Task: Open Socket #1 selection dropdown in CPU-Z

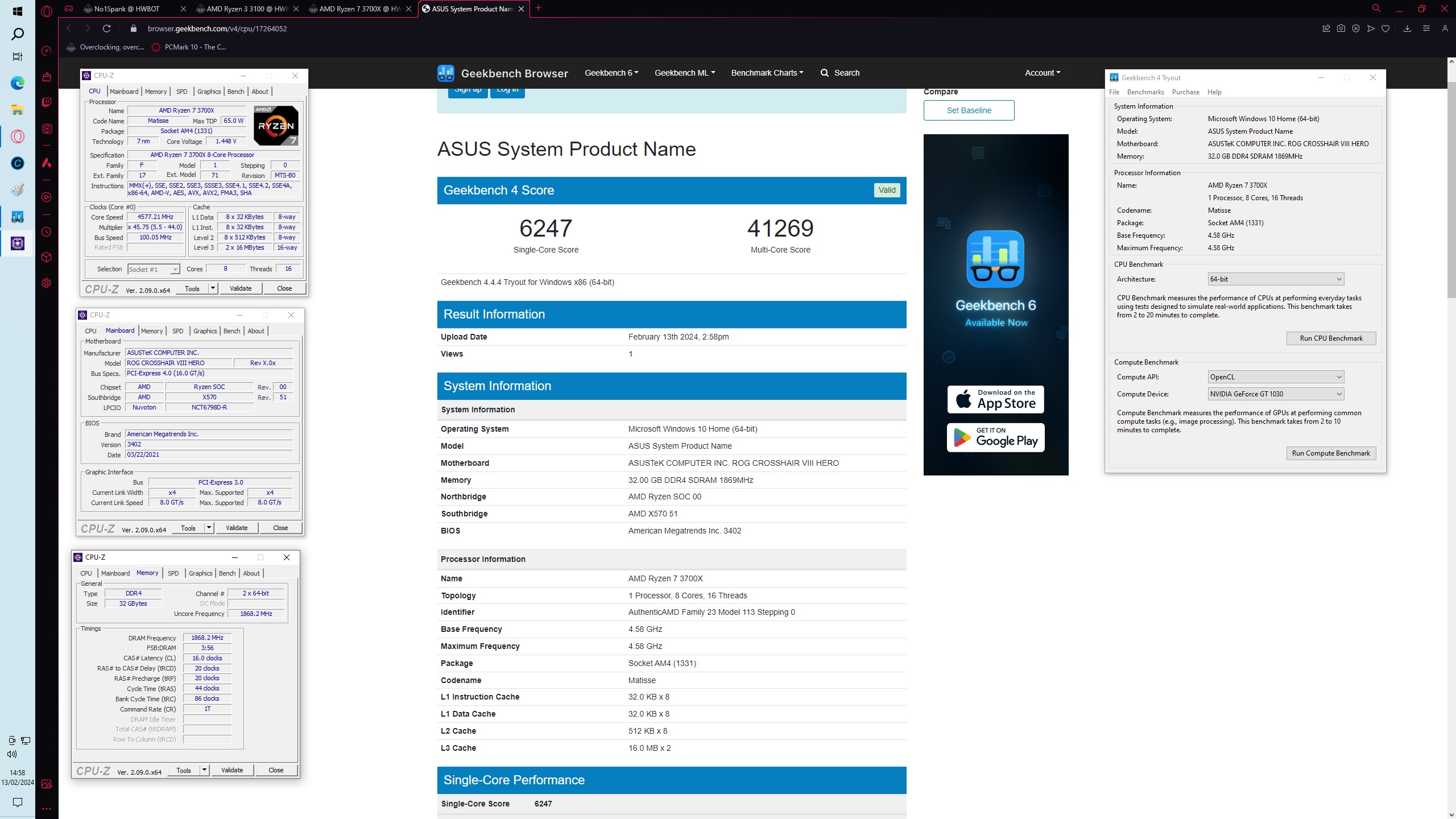Action: pyautogui.click(x=154, y=269)
